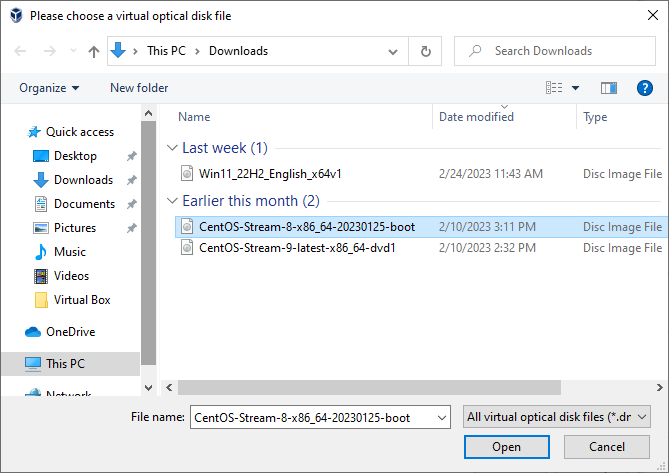Click the horizontal scrollbar thumb in file list
This screenshot has height=473, width=669.
pyautogui.click(x=369, y=387)
